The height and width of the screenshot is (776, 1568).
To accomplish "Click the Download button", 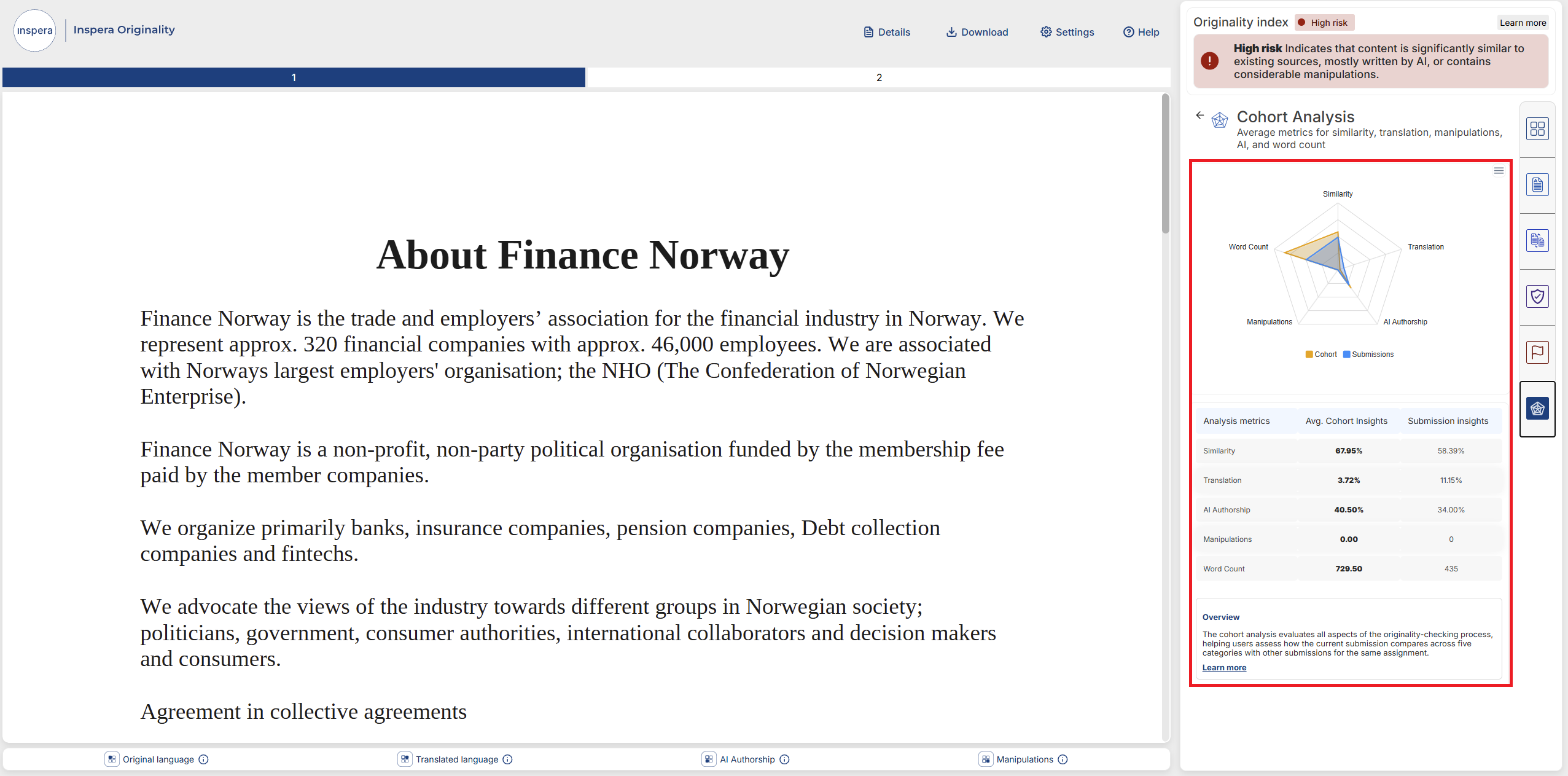I will [x=977, y=32].
